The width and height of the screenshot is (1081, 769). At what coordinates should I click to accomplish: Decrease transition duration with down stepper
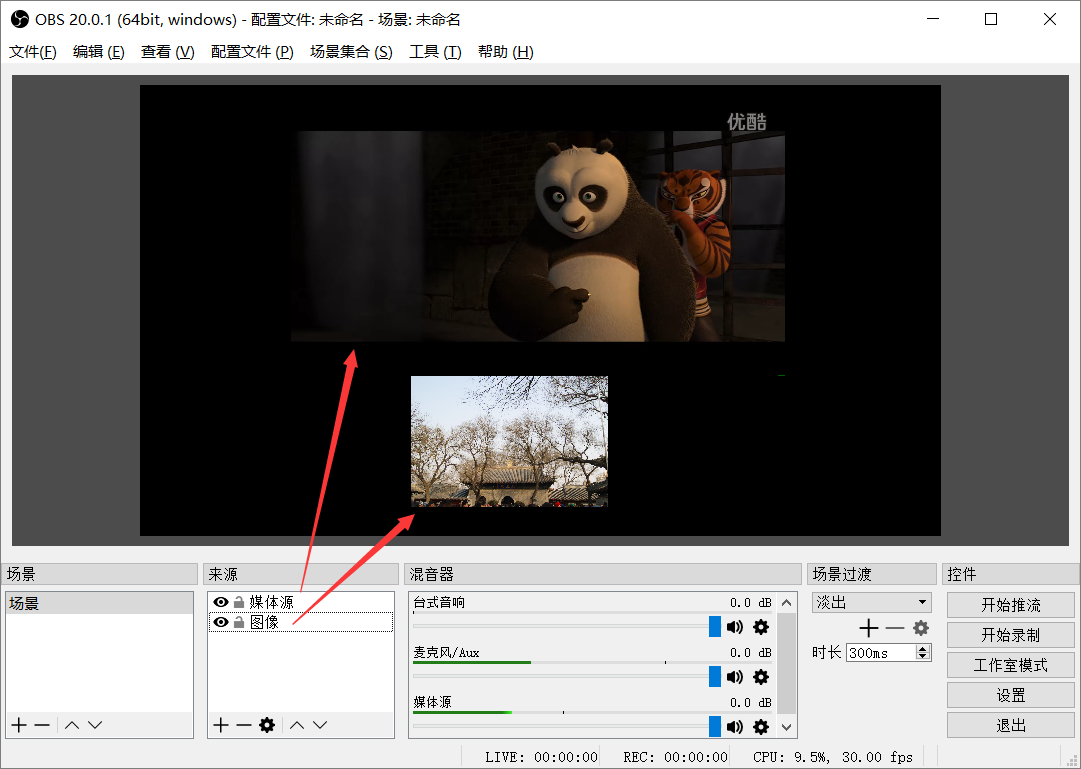(923, 656)
